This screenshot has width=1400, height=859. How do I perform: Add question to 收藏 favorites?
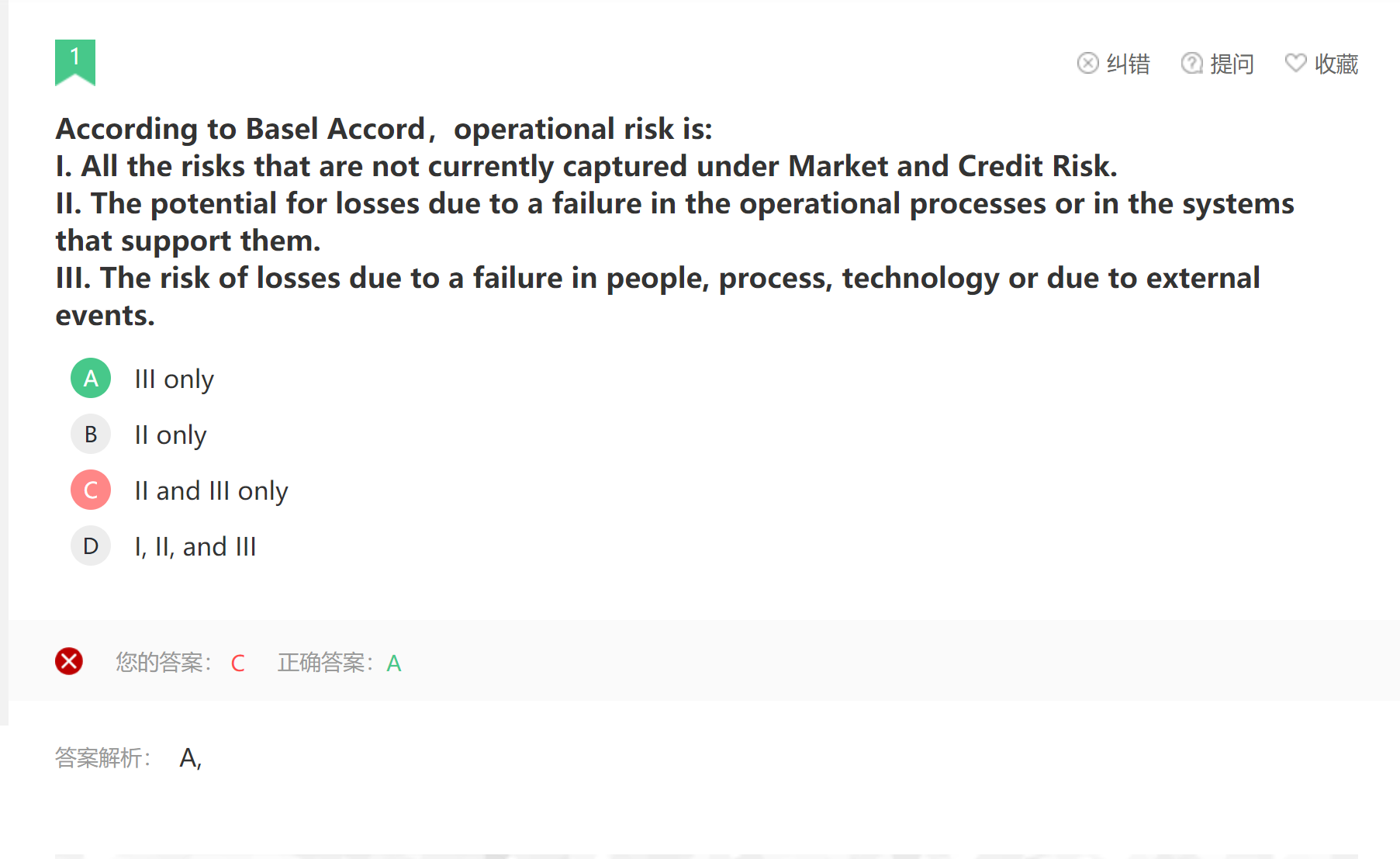point(1322,64)
